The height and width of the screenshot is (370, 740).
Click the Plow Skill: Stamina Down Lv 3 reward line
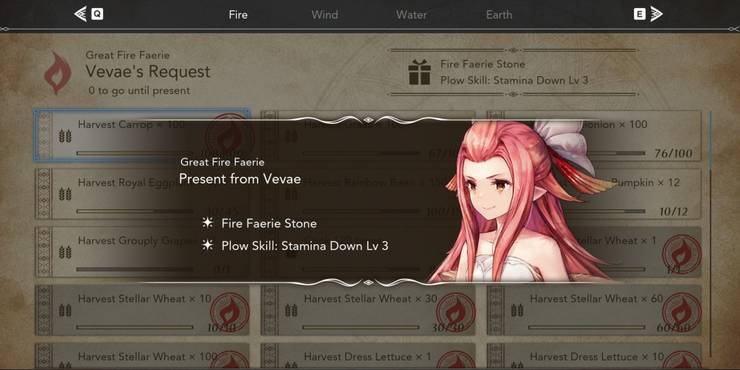pyautogui.click(x=305, y=246)
